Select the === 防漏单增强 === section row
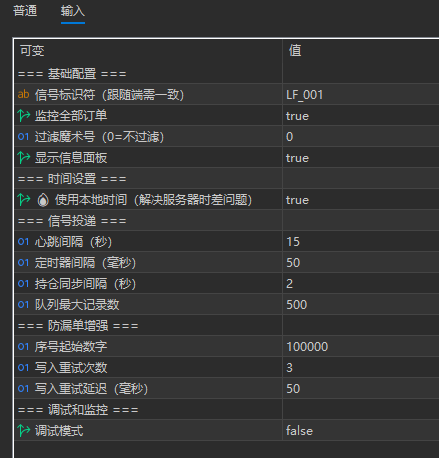Screen dimensions: 439x458 [227, 326]
